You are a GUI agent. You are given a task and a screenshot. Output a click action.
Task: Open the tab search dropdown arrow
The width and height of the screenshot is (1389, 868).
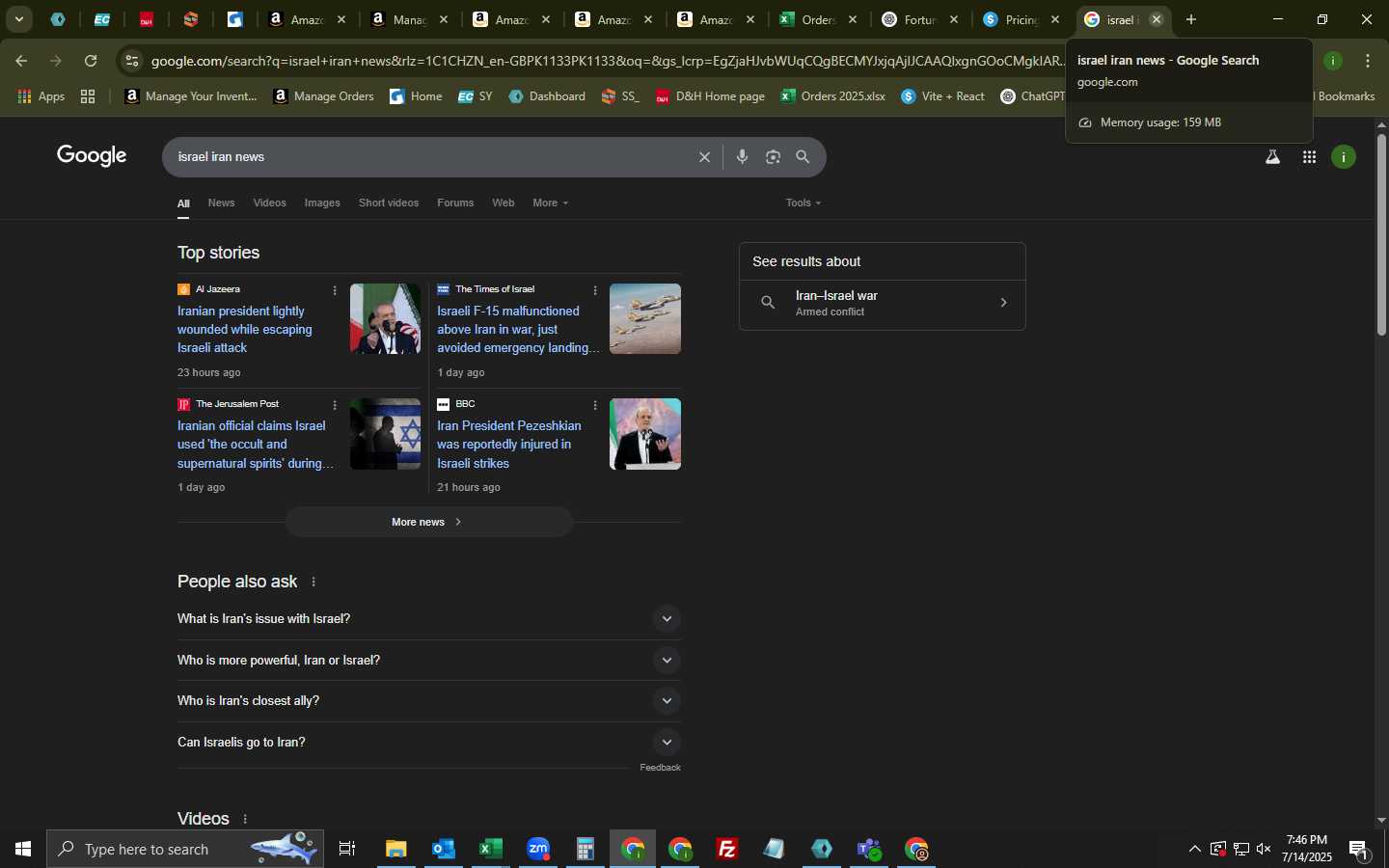point(18,19)
